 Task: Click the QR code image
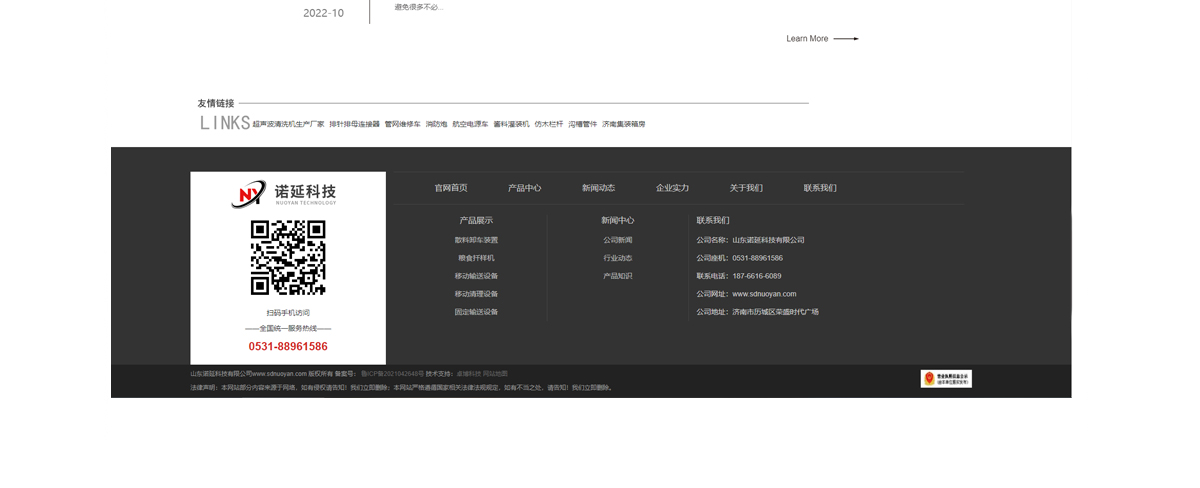coord(288,258)
